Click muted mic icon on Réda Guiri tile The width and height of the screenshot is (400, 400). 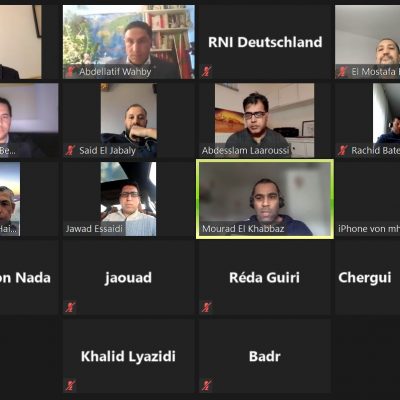tap(206, 307)
